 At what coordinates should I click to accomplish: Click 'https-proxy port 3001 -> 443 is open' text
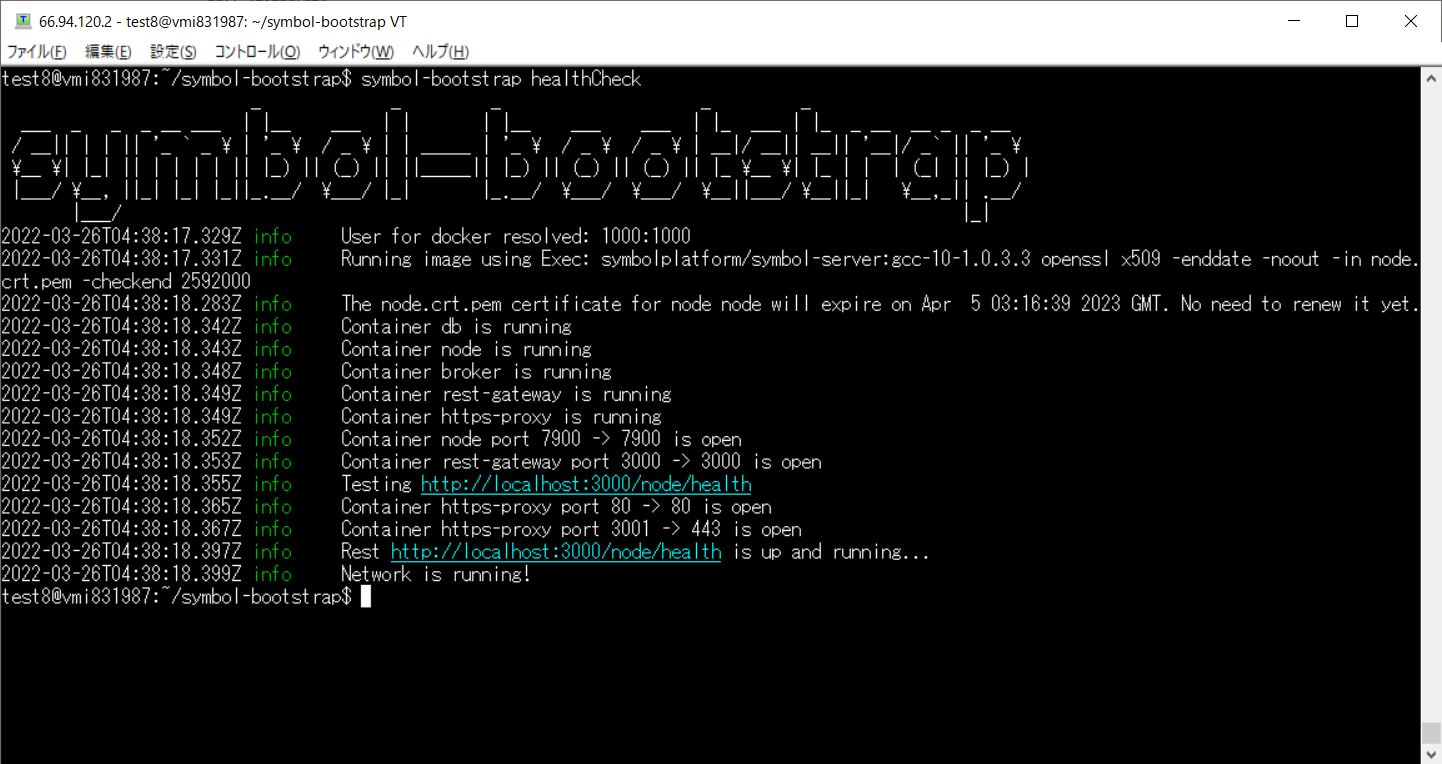coord(621,530)
